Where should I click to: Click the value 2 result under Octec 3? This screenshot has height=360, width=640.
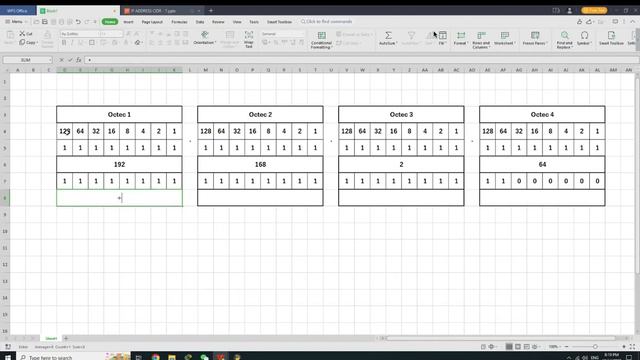coord(401,164)
